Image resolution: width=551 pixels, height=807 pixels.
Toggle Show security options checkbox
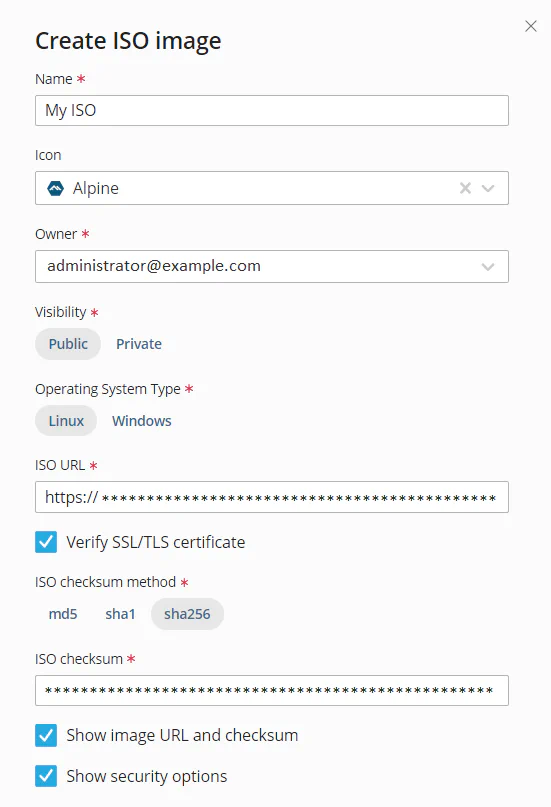[46, 776]
